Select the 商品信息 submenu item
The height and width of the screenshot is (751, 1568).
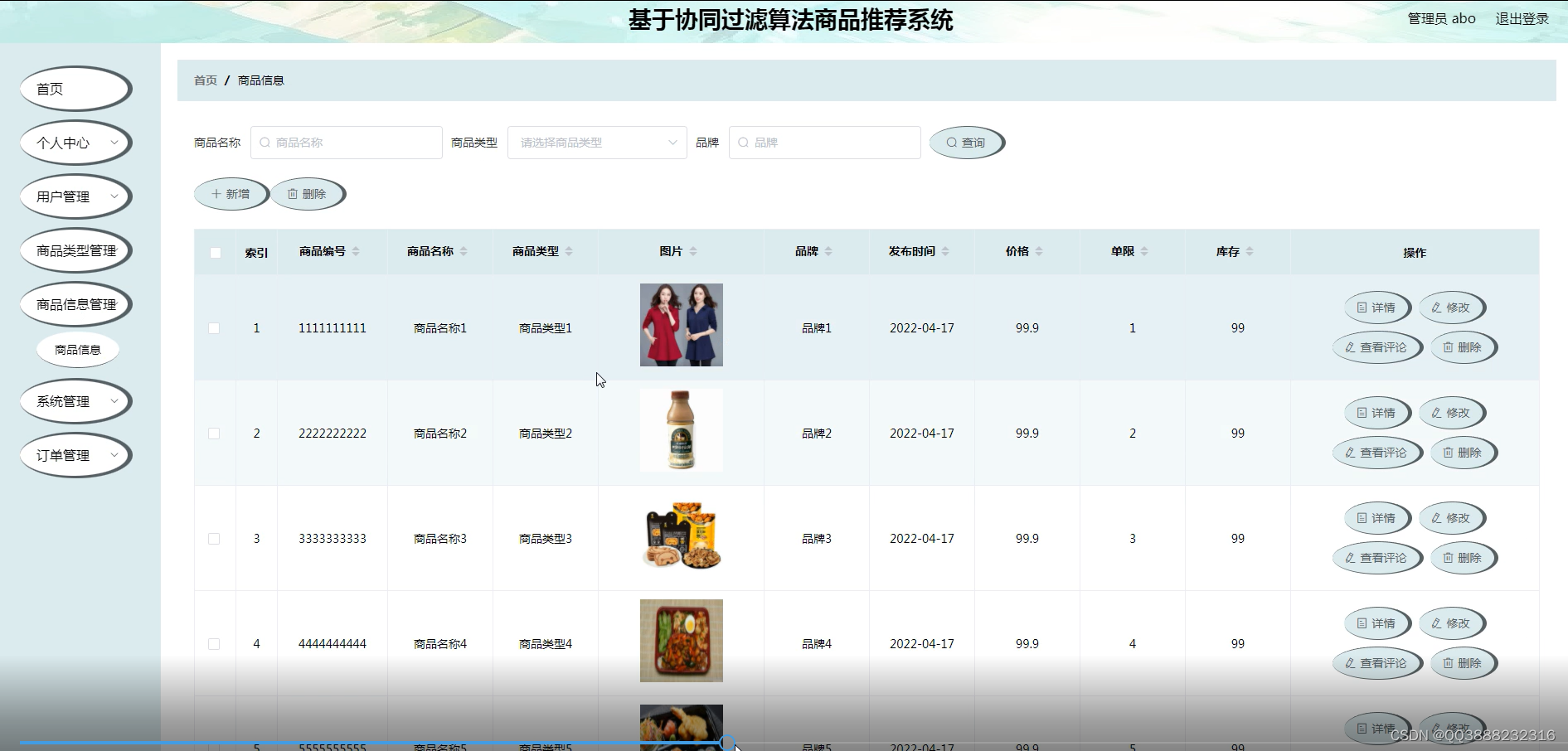coord(78,350)
